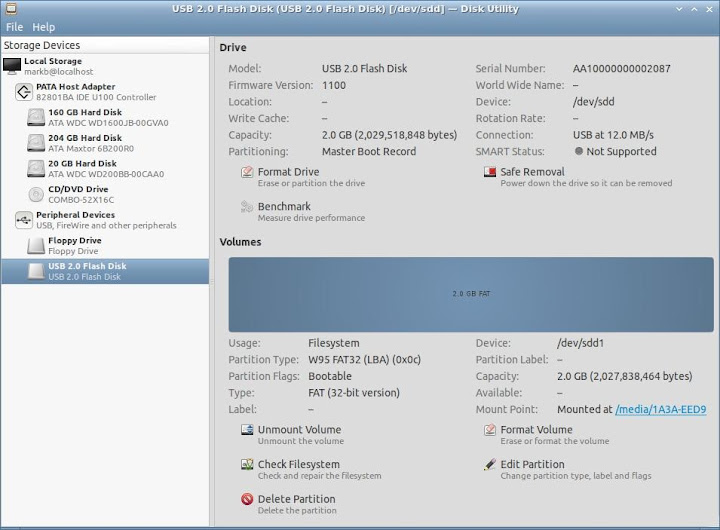Select Floppy Drive entry

[x=105, y=246]
